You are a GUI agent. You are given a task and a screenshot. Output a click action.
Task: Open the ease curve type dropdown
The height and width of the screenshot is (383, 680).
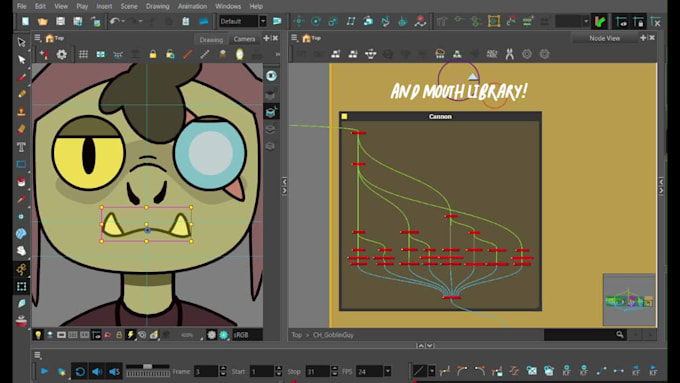coord(432,371)
